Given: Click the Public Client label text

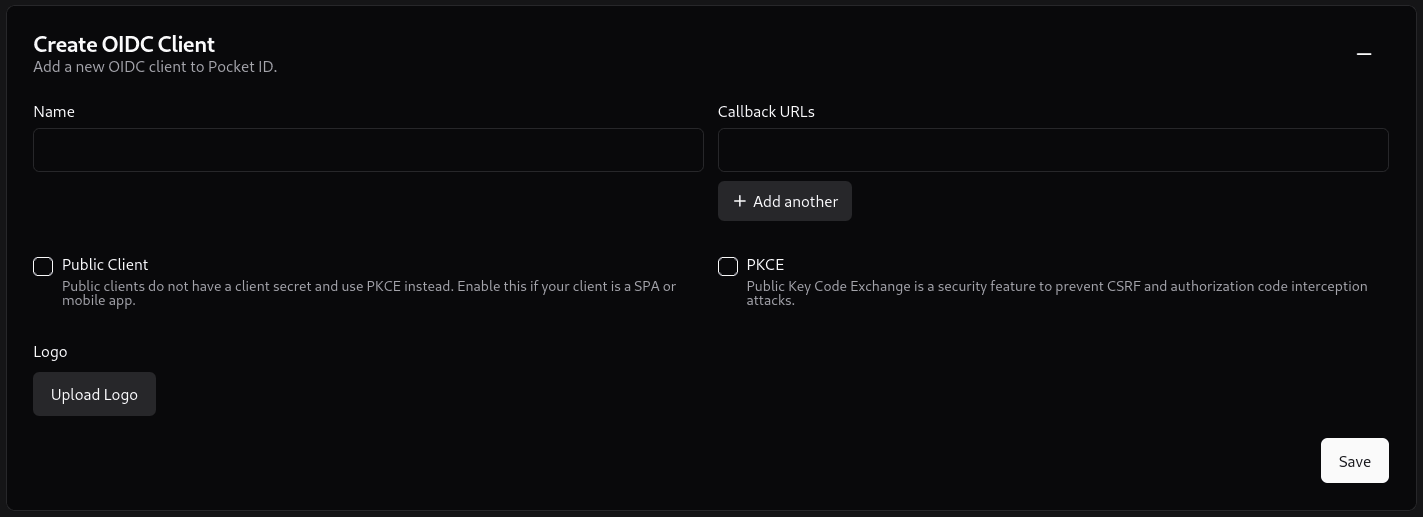Looking at the screenshot, I should pyautogui.click(x=105, y=265).
